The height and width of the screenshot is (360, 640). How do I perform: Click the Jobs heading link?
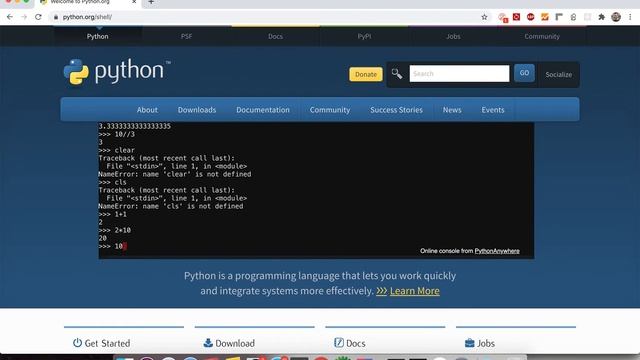click(x=486, y=343)
